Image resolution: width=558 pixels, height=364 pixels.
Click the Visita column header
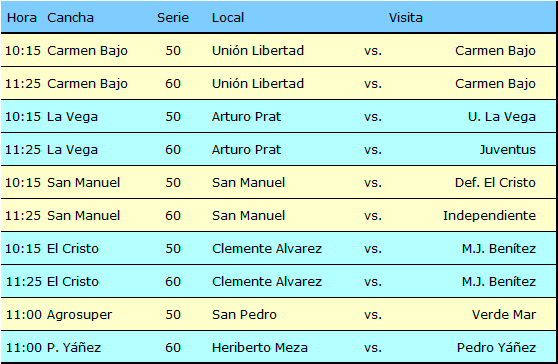pos(405,17)
